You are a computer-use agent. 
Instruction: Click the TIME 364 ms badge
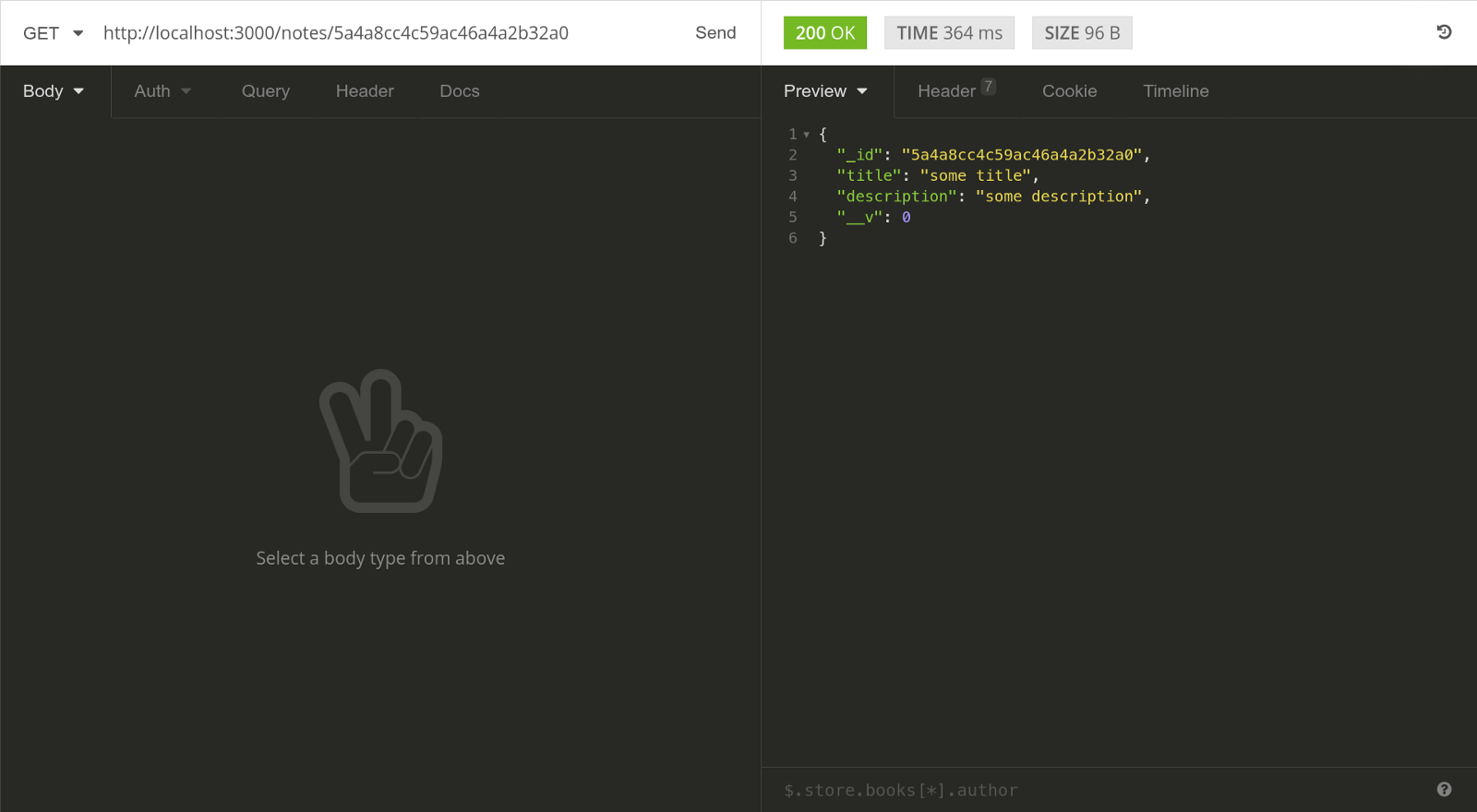tap(949, 33)
